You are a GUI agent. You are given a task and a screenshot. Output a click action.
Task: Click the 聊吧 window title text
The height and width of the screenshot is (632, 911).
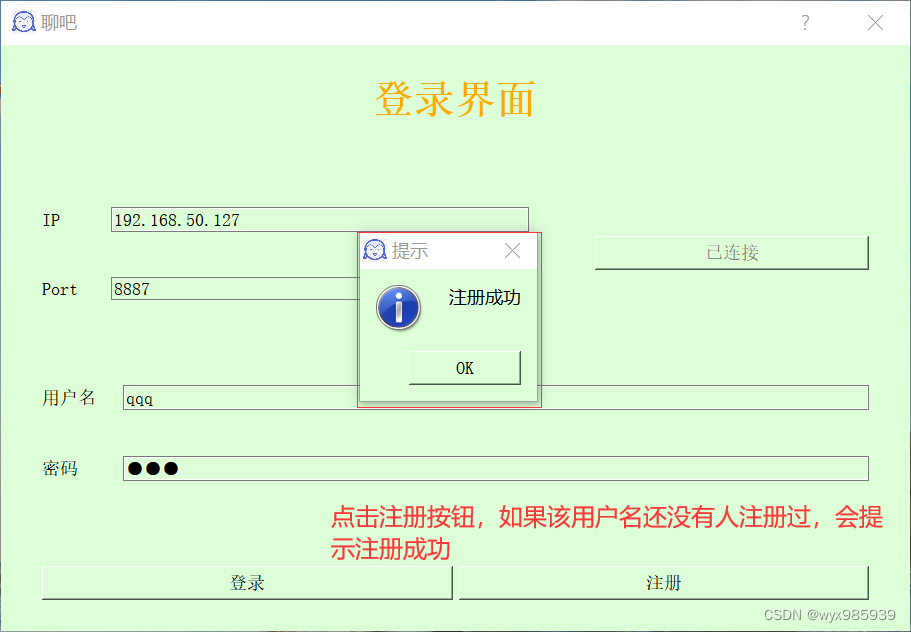(x=59, y=23)
